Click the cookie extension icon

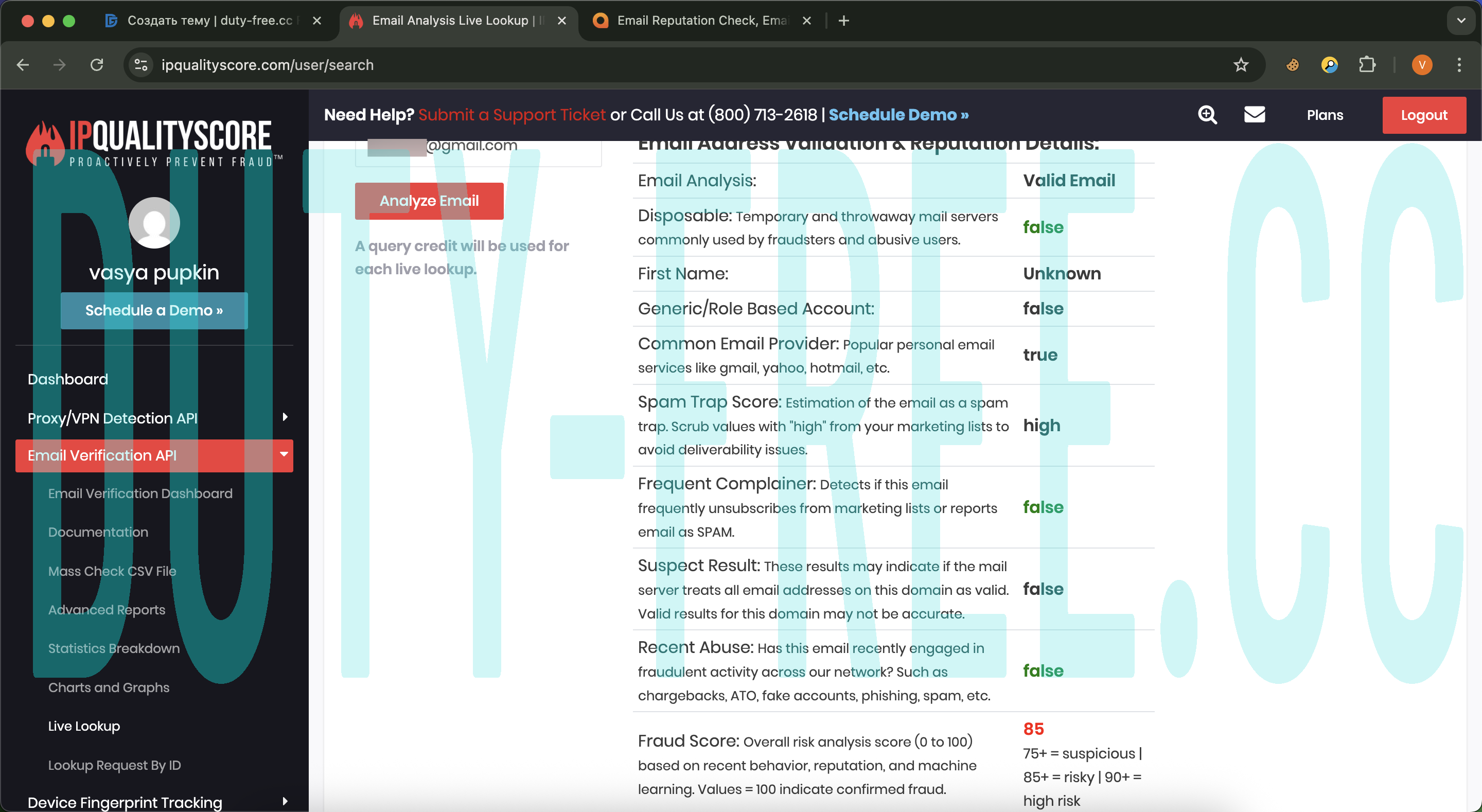(x=1292, y=65)
